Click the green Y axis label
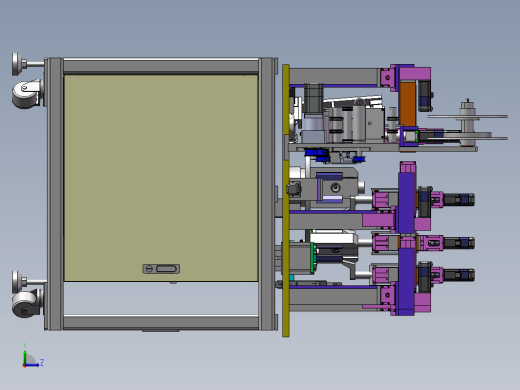Image resolution: width=520 pixels, height=390 pixels. [x=25, y=345]
